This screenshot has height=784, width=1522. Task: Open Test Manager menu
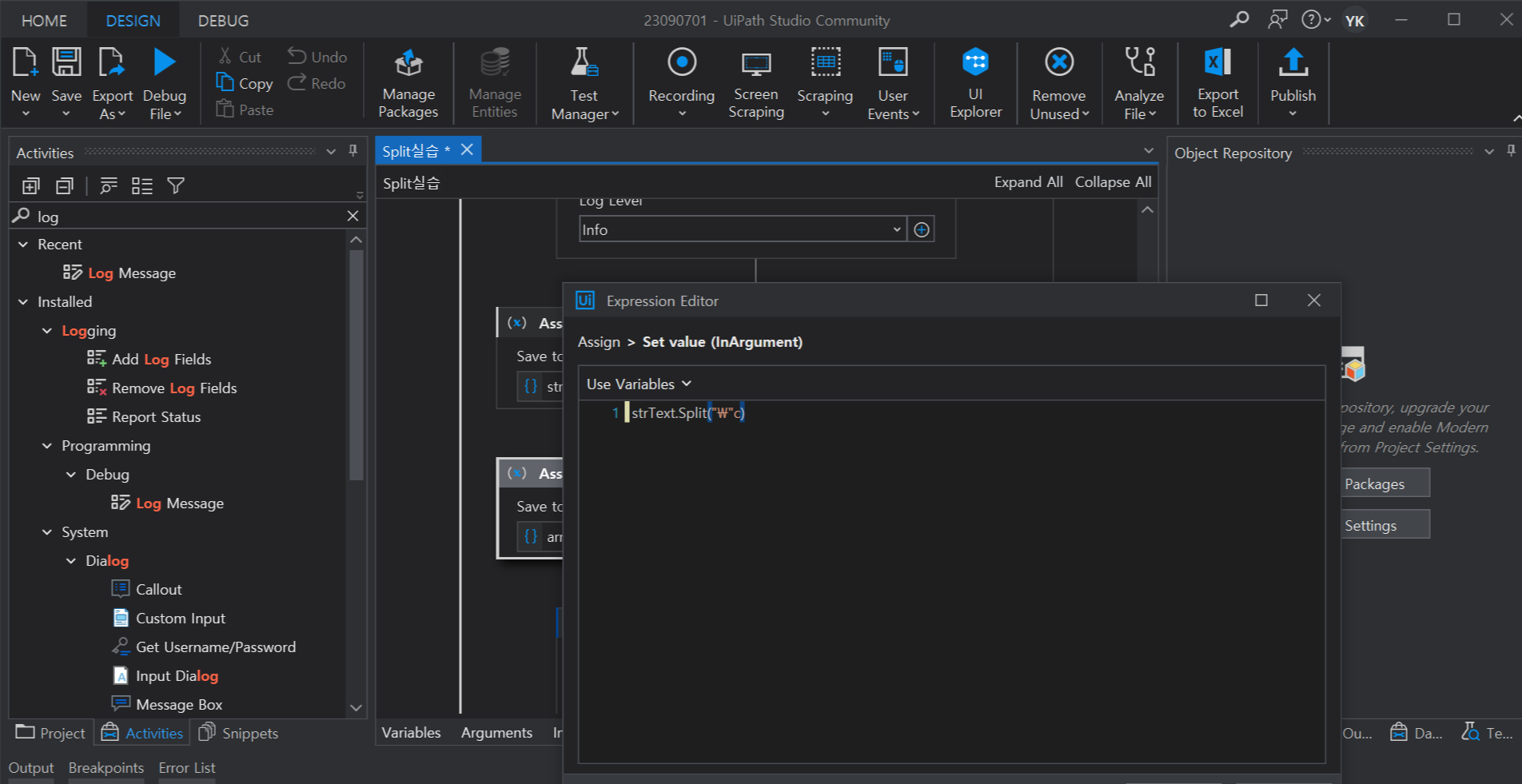pyautogui.click(x=584, y=83)
